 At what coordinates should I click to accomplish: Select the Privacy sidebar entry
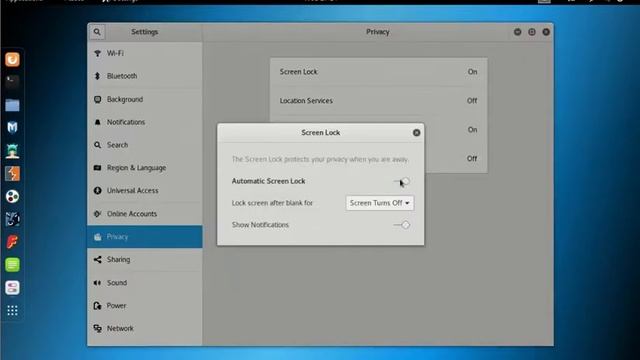pos(145,237)
